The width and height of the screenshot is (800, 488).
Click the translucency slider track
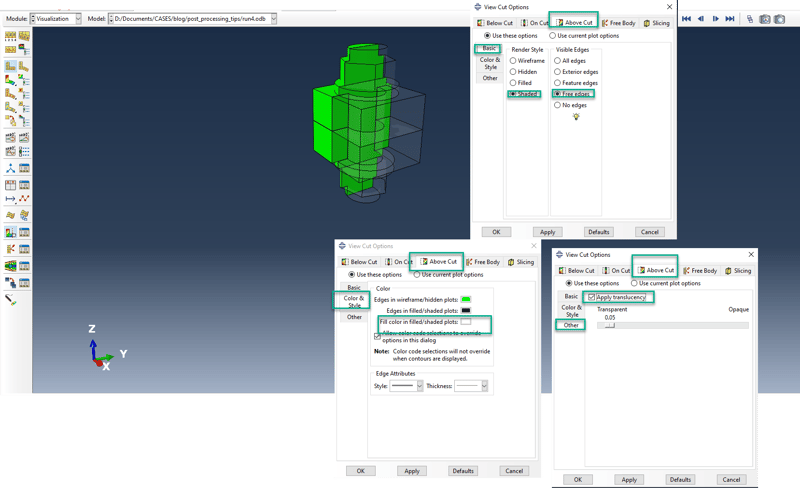click(x=670, y=325)
